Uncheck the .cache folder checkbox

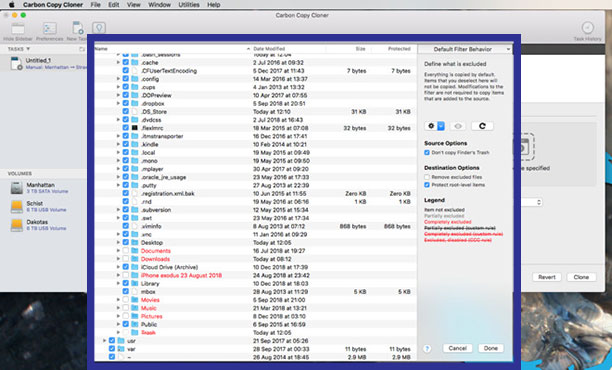[125, 62]
